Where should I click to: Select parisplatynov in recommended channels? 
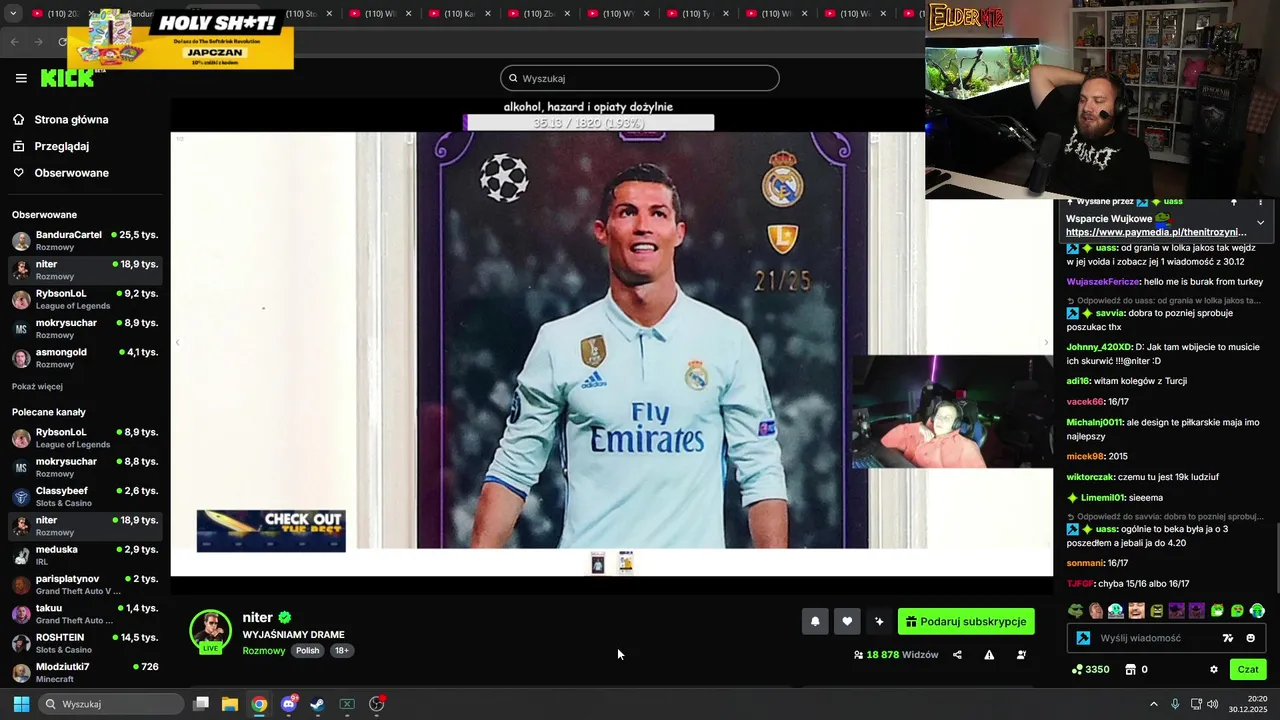(x=85, y=585)
